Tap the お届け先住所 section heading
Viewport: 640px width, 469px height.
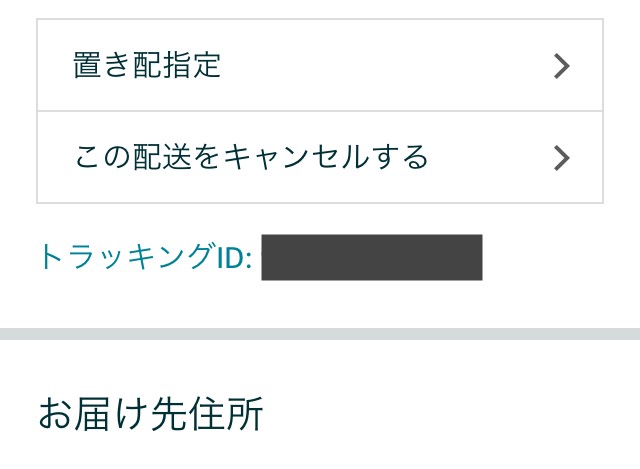pyautogui.click(x=151, y=413)
